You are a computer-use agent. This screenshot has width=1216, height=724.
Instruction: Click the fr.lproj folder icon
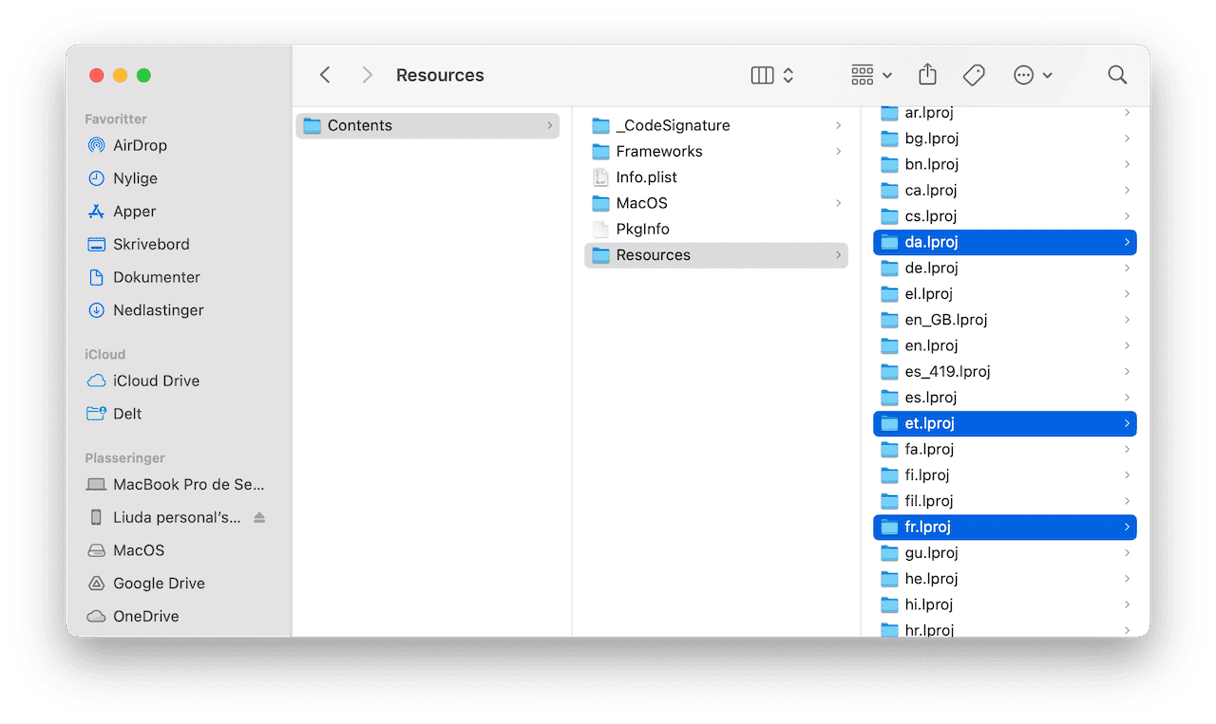click(889, 527)
